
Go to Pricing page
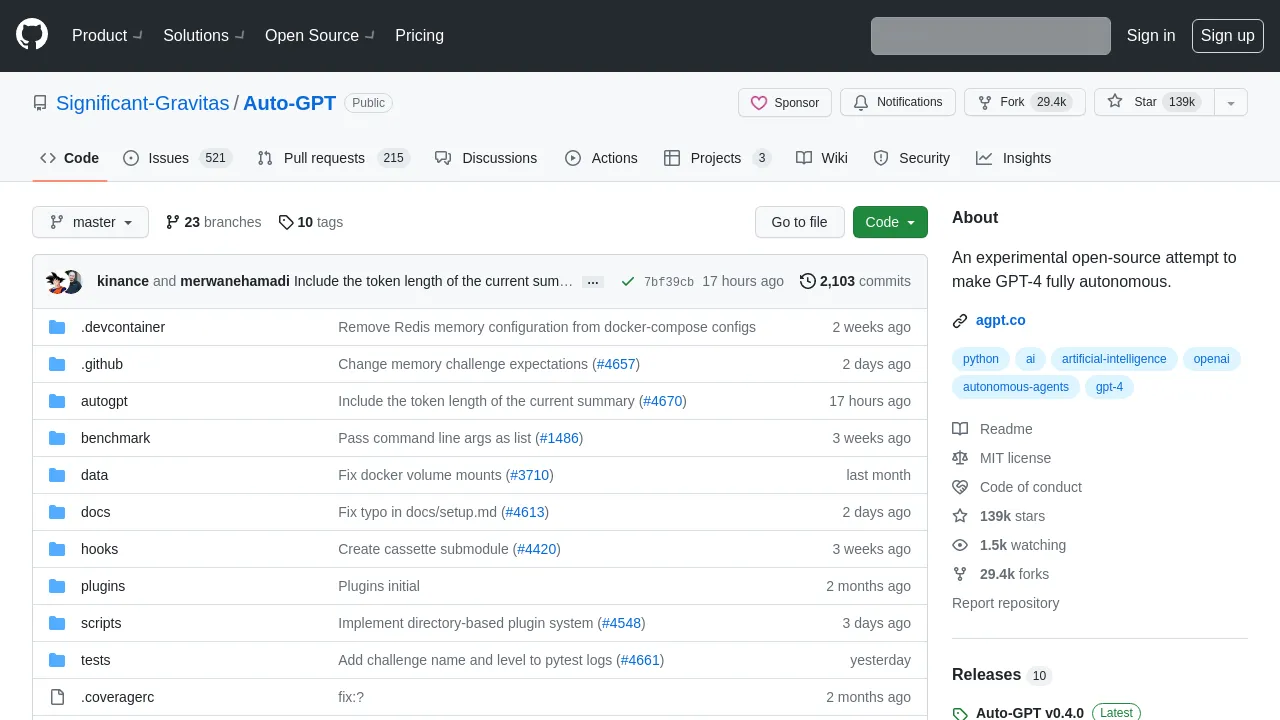[x=419, y=35]
